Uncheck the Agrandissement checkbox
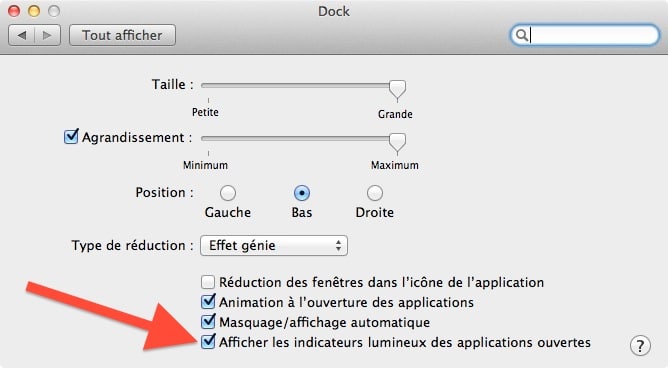 71,137
